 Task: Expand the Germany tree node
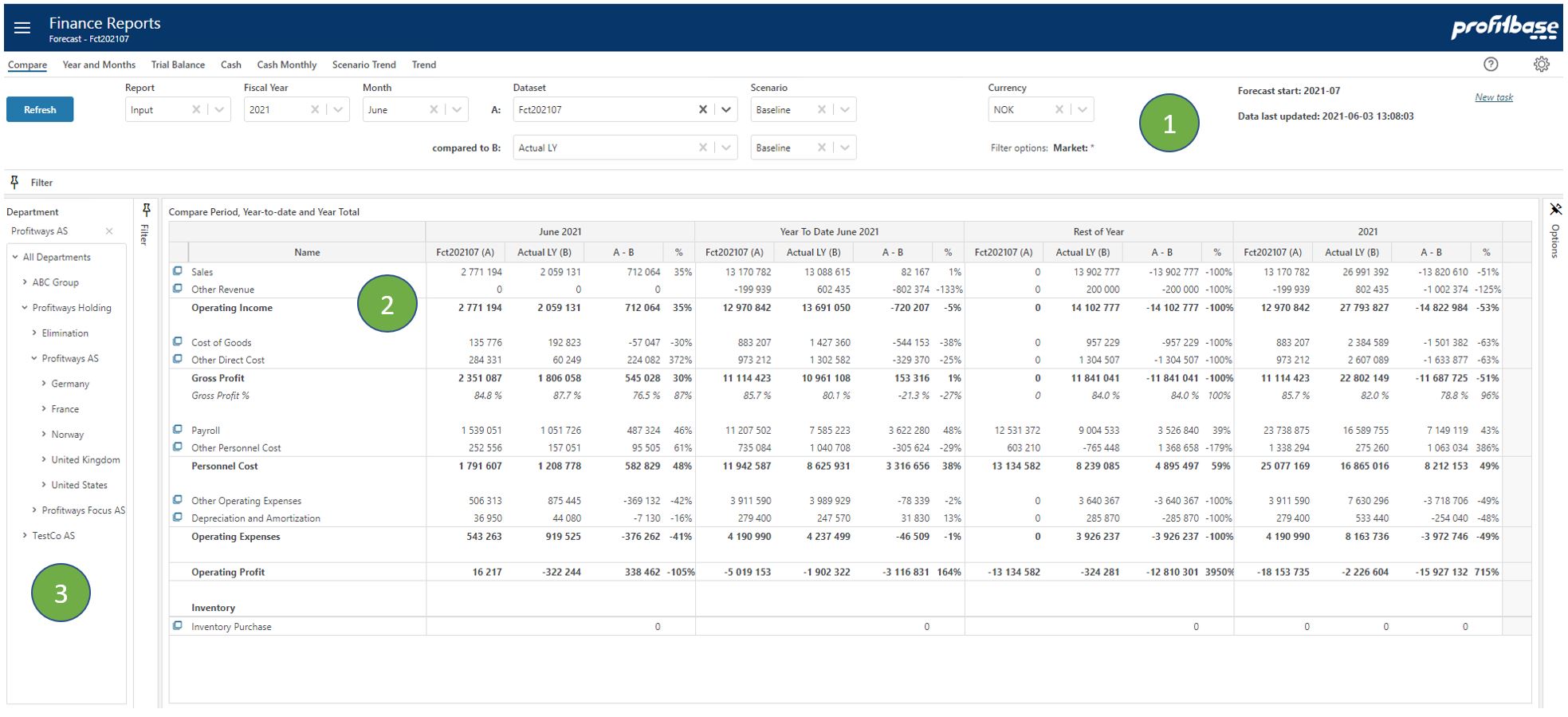click(44, 384)
